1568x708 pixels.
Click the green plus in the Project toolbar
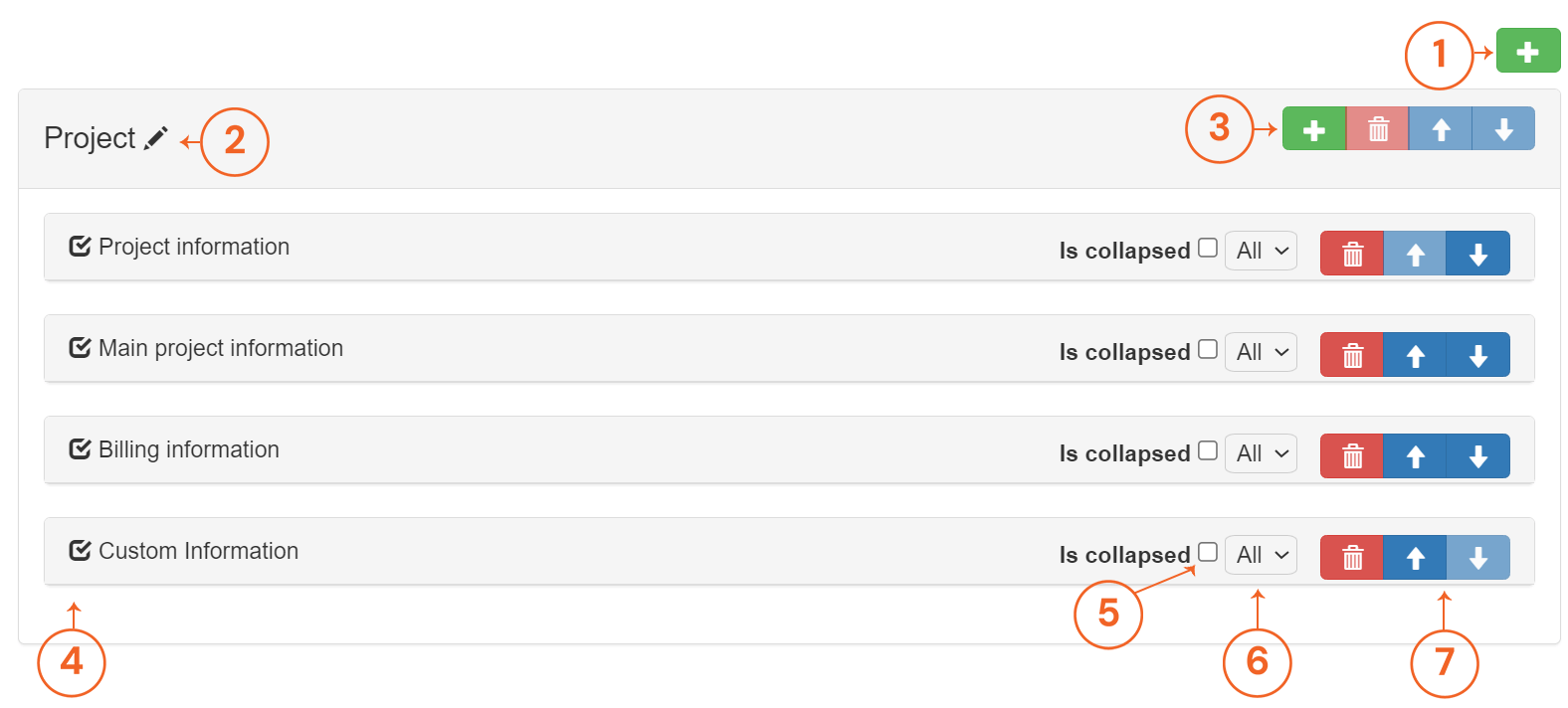tap(1313, 128)
